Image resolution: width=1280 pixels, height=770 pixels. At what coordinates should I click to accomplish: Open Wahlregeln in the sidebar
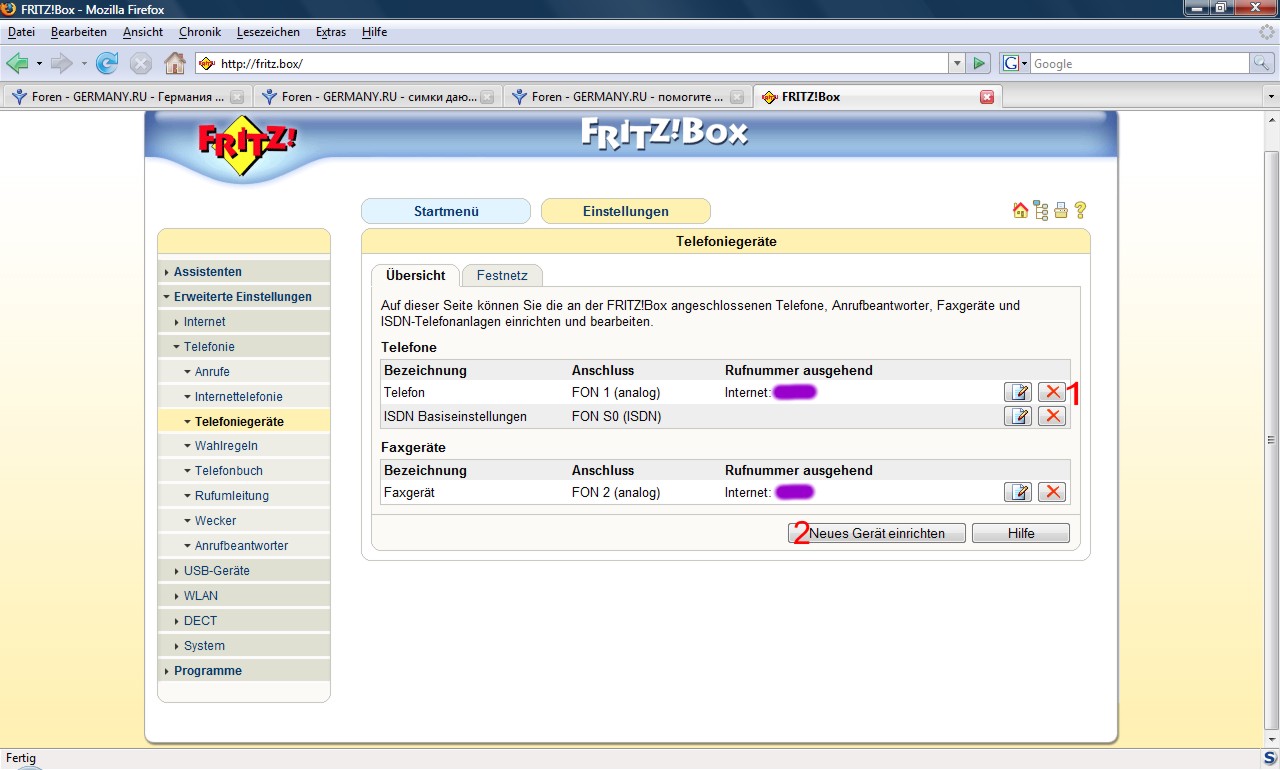(226, 446)
